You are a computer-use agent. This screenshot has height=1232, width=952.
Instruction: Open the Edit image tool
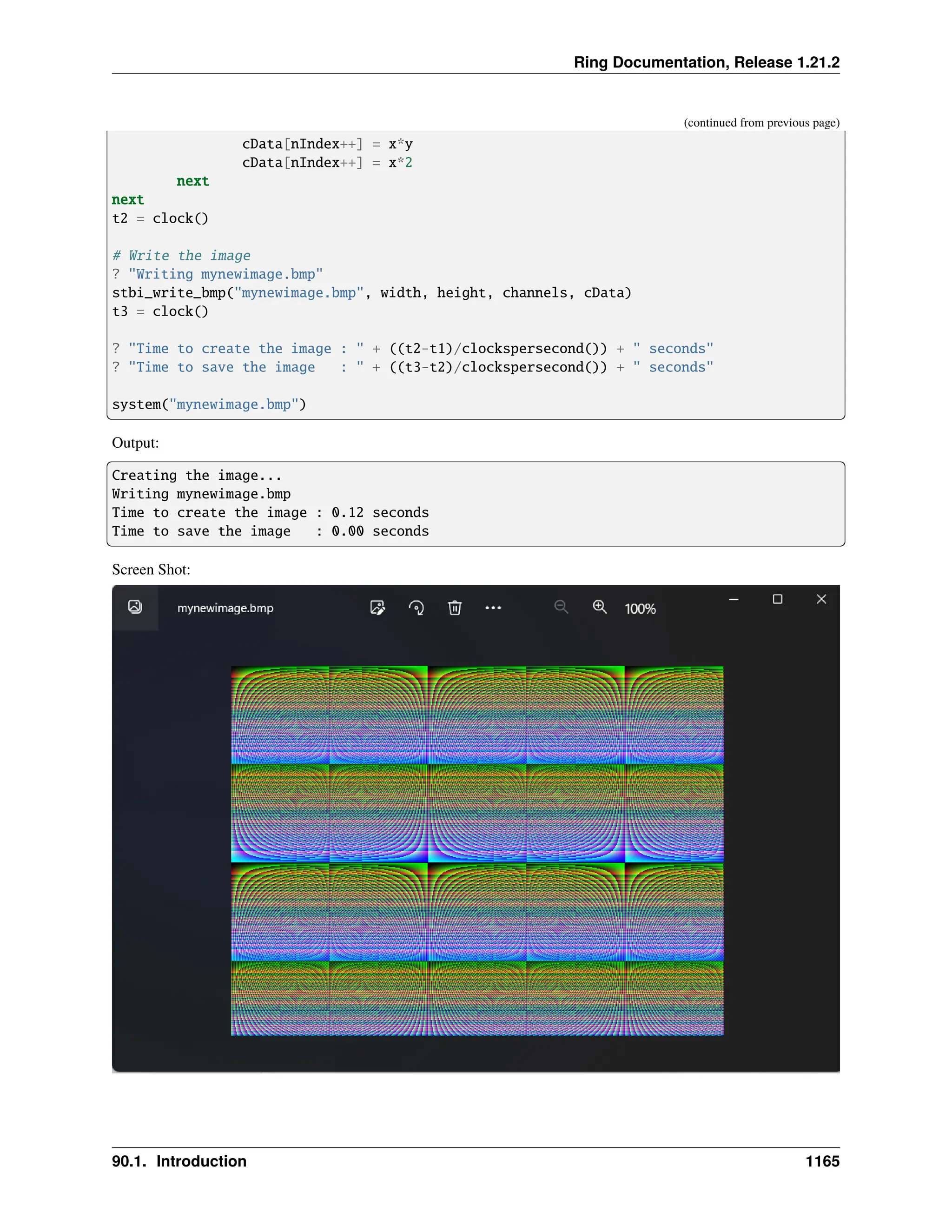(x=377, y=608)
